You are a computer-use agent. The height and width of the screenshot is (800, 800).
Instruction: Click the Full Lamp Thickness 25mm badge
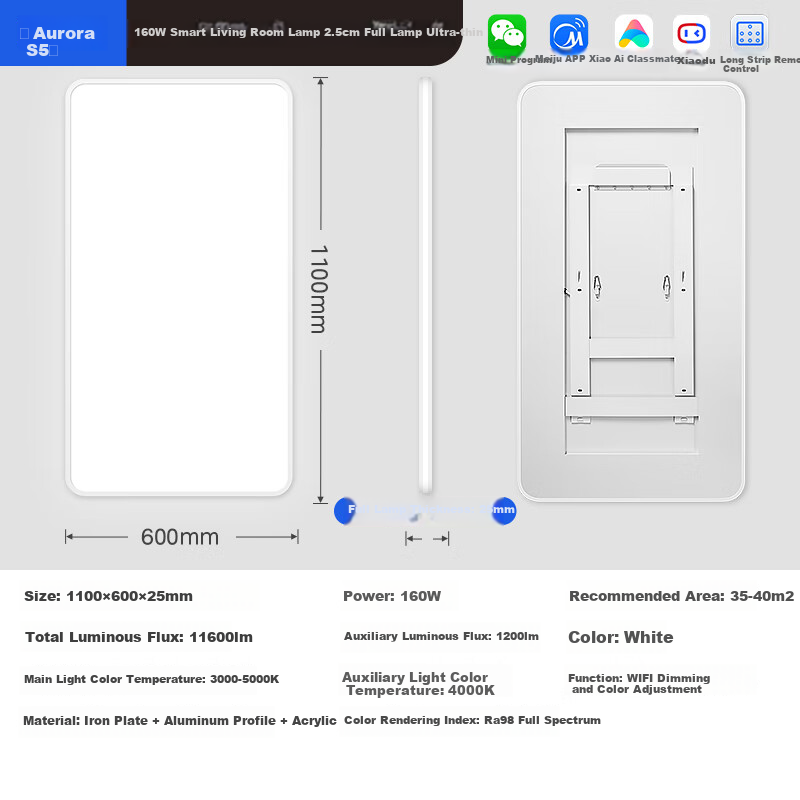coord(425,511)
